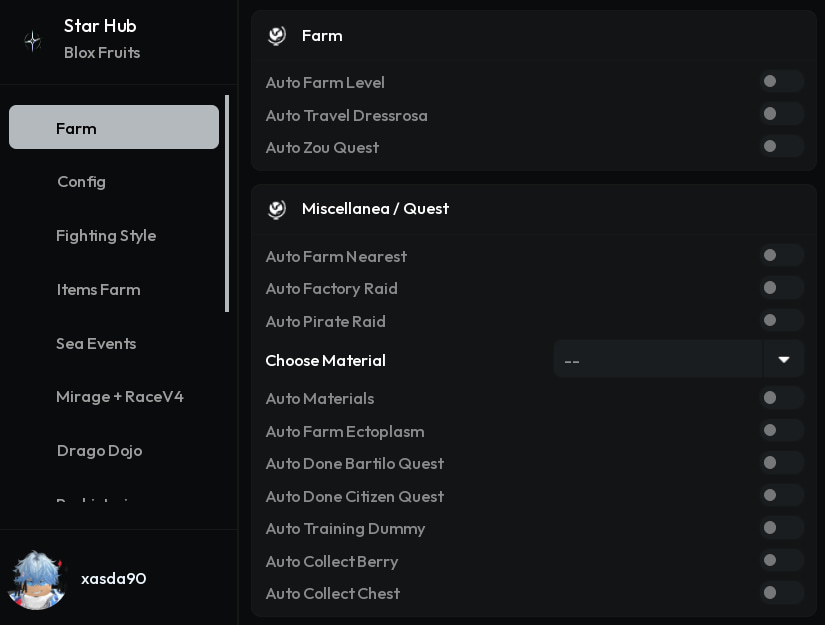Enable the Auto Farm Level toggle
This screenshot has height=625, width=825.
click(x=781, y=82)
